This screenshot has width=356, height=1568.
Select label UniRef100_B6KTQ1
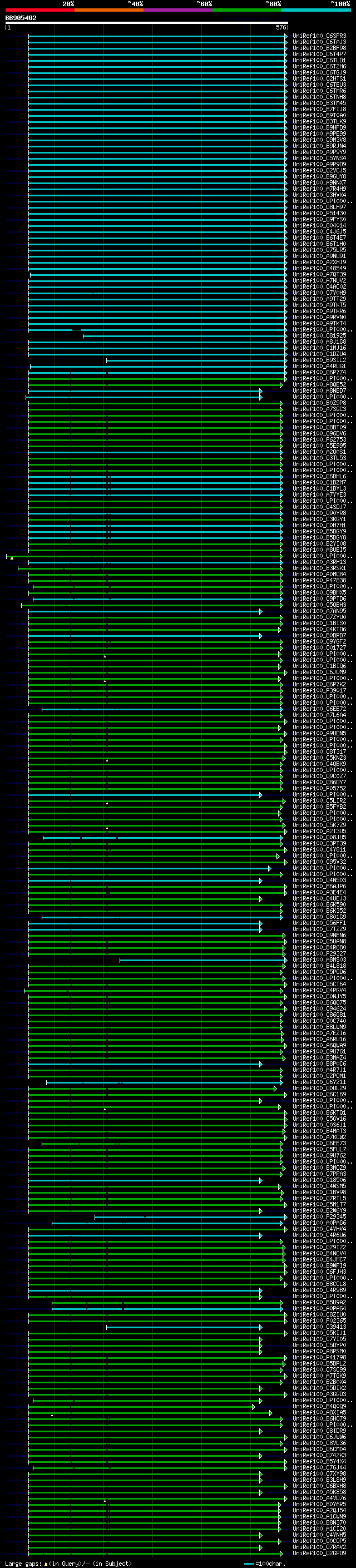319,1114
